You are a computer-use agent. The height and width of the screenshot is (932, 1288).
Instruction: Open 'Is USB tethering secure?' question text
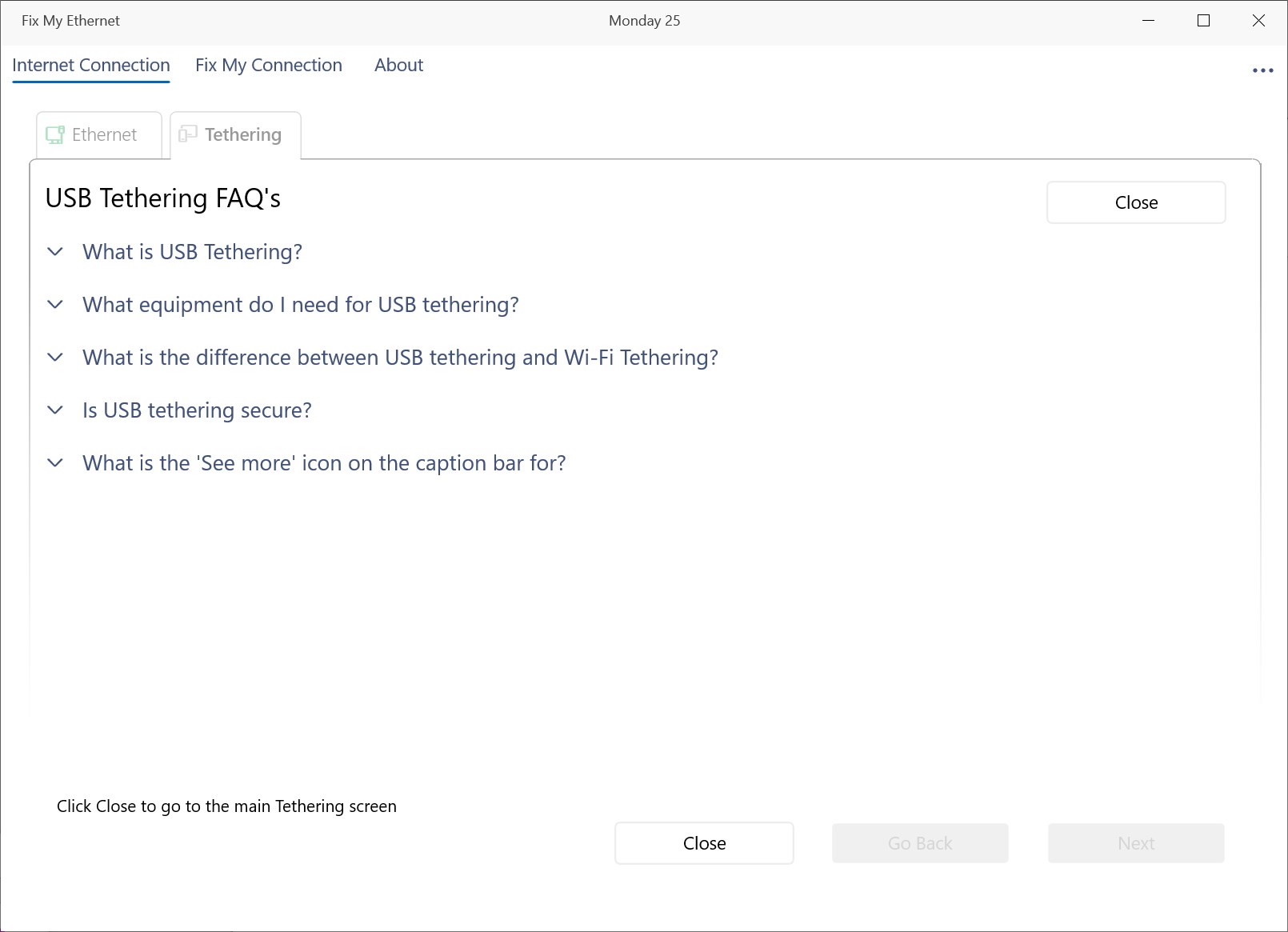tap(197, 410)
